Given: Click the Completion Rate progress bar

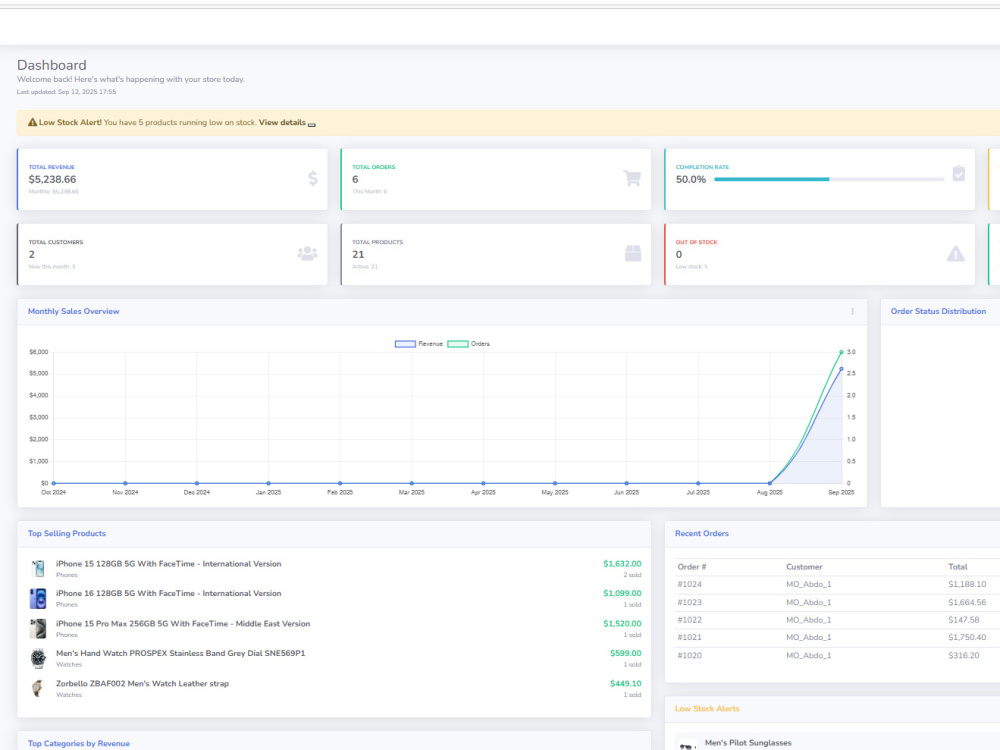Looking at the screenshot, I should (x=828, y=179).
